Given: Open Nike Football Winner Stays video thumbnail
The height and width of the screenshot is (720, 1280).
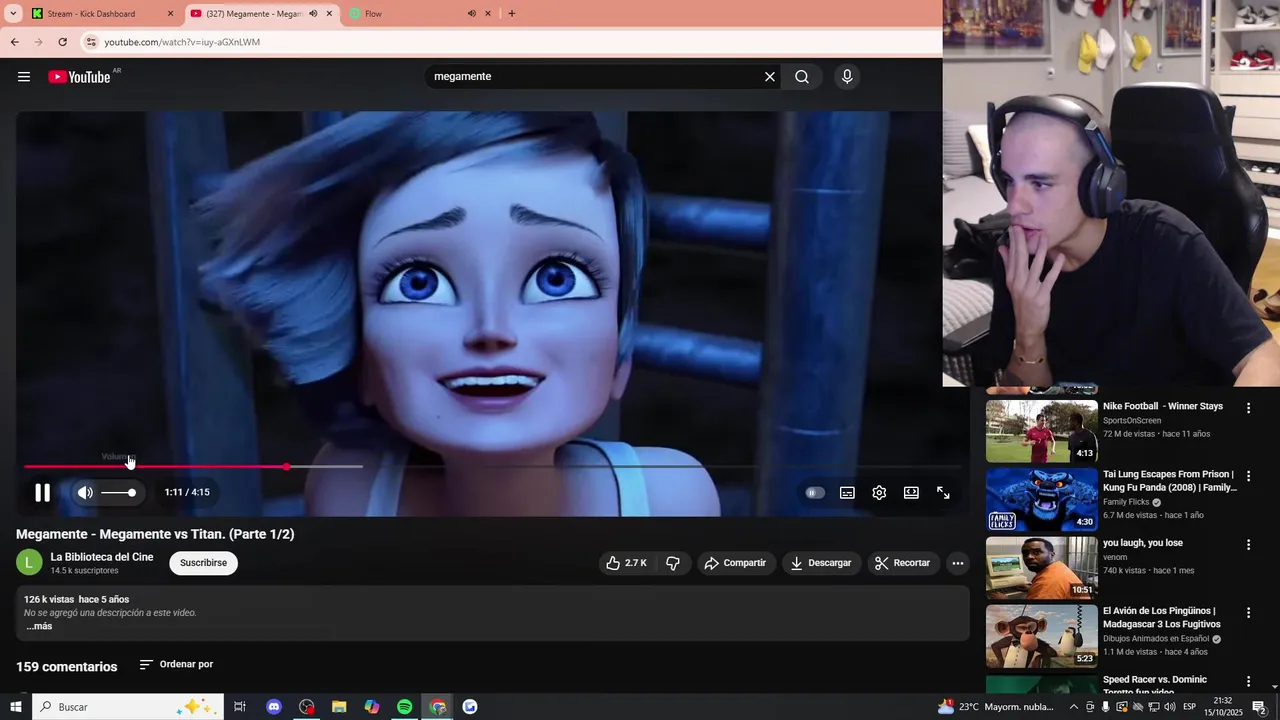Looking at the screenshot, I should click(1041, 431).
